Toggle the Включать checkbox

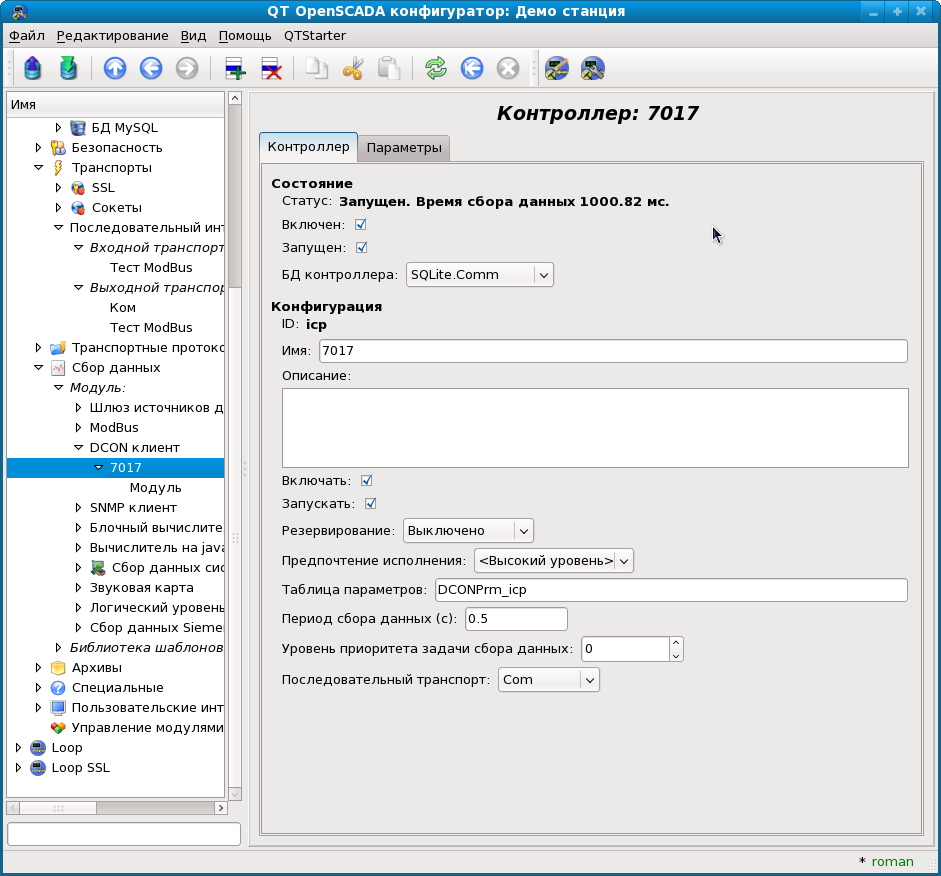367,481
